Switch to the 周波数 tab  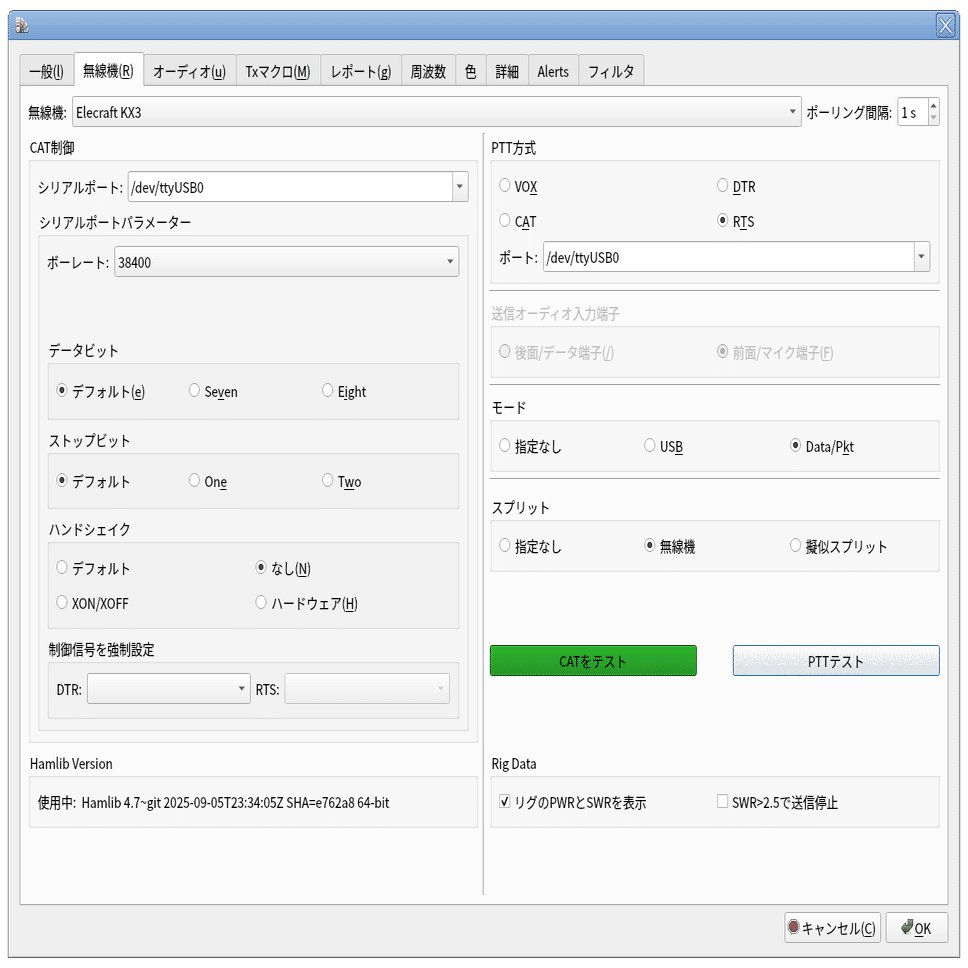click(x=428, y=70)
